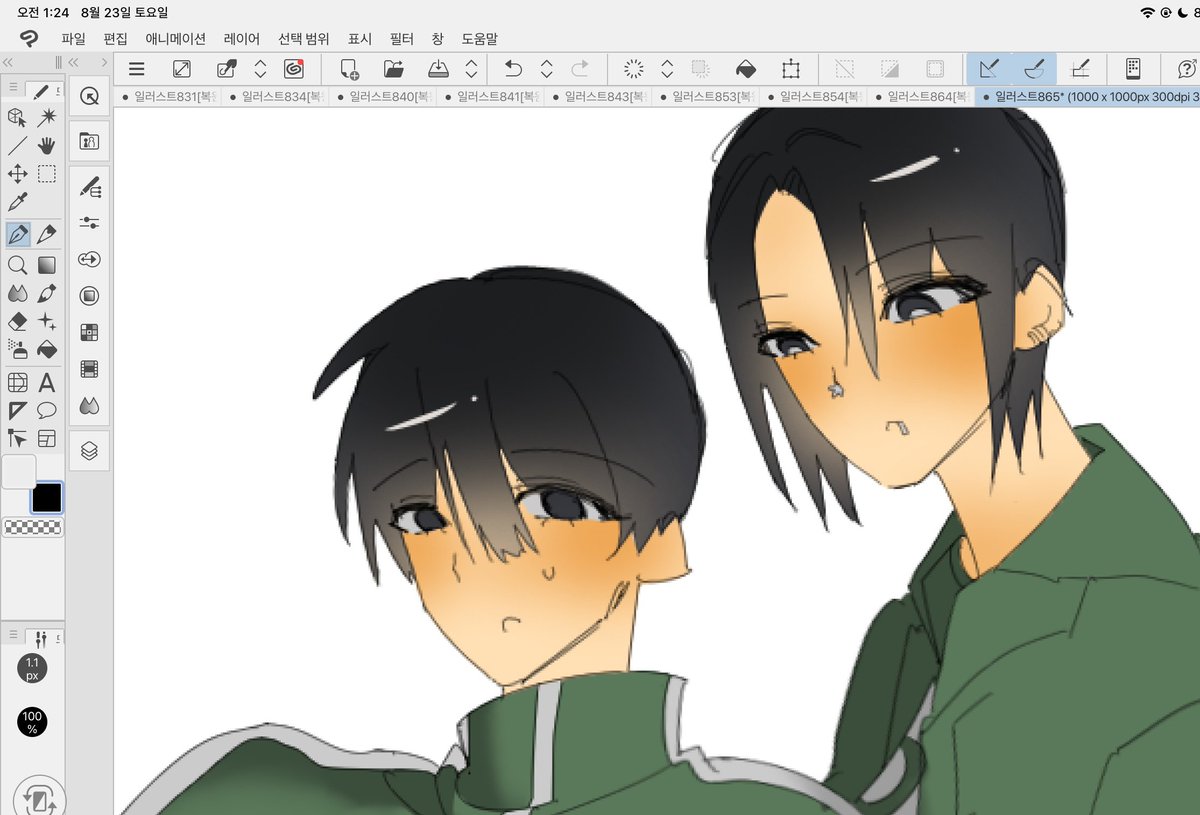Select the Brush tool
This screenshot has width=1200, height=815.
point(46,293)
